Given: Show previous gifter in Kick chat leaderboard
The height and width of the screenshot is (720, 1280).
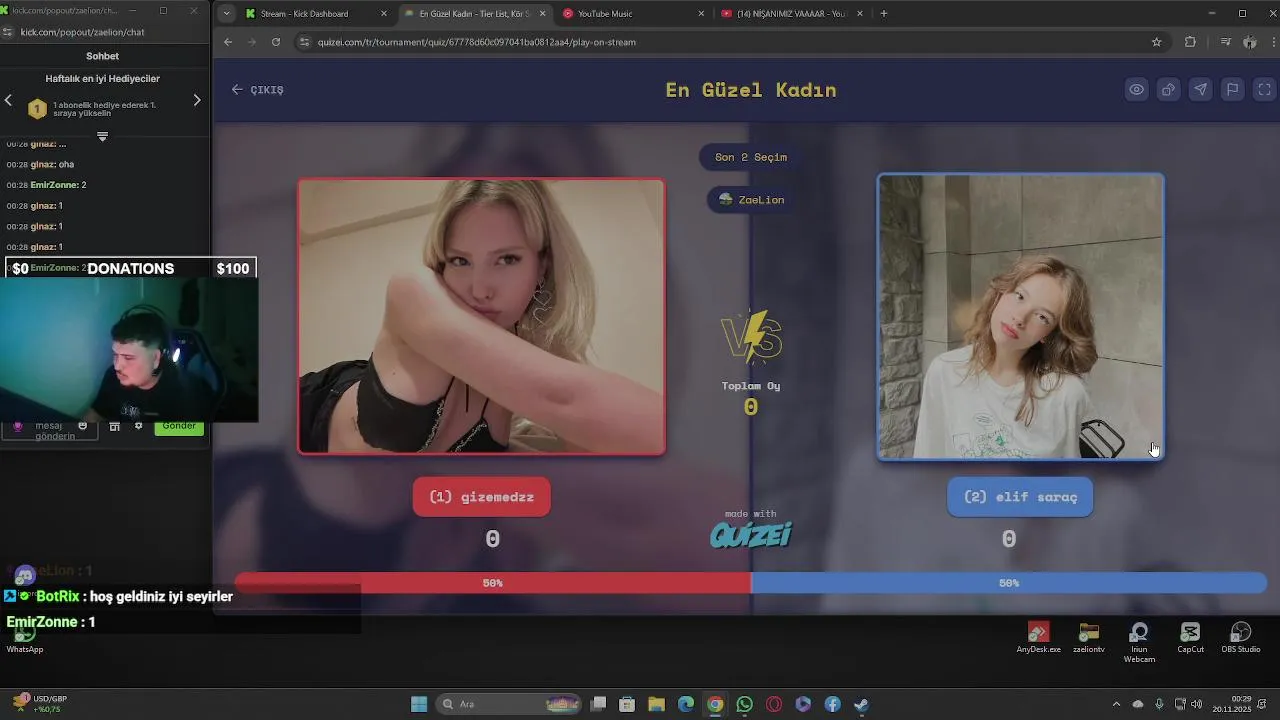Looking at the screenshot, I should tap(8, 100).
